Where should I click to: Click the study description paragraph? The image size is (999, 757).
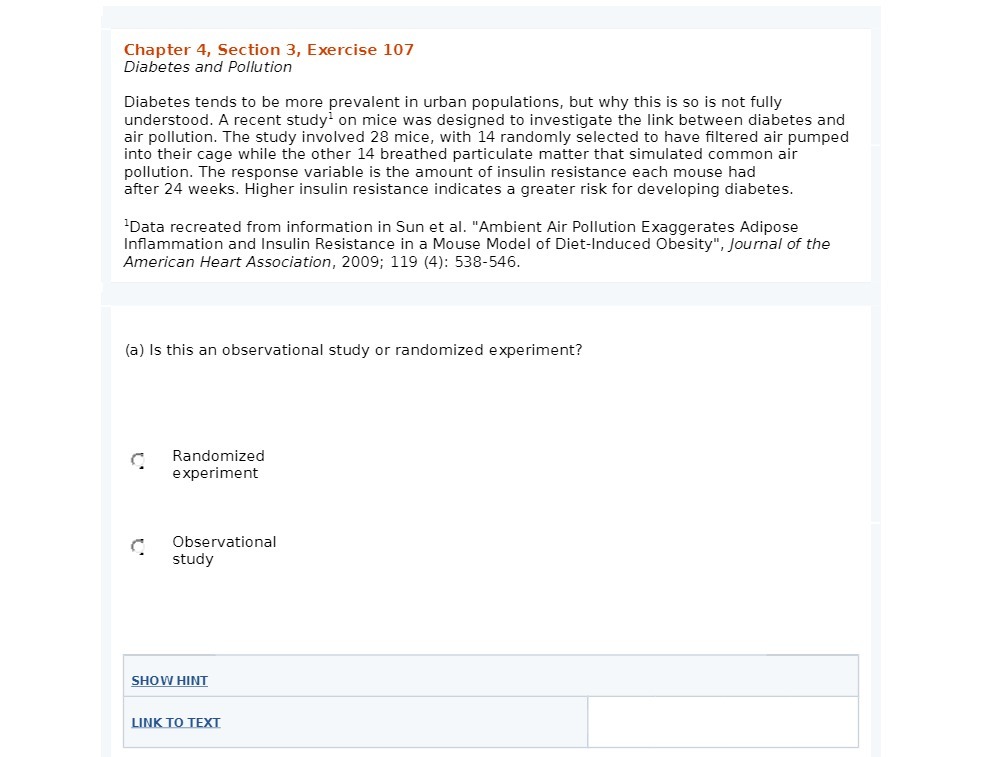coord(486,145)
